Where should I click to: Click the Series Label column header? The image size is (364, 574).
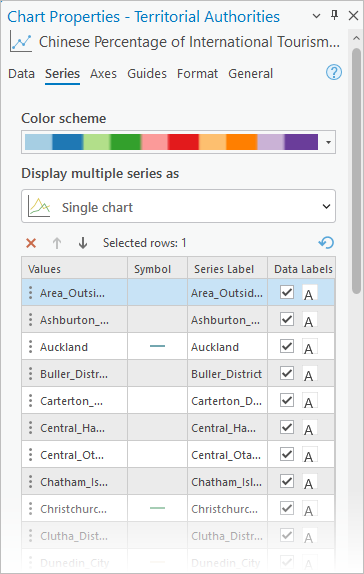coord(227,269)
